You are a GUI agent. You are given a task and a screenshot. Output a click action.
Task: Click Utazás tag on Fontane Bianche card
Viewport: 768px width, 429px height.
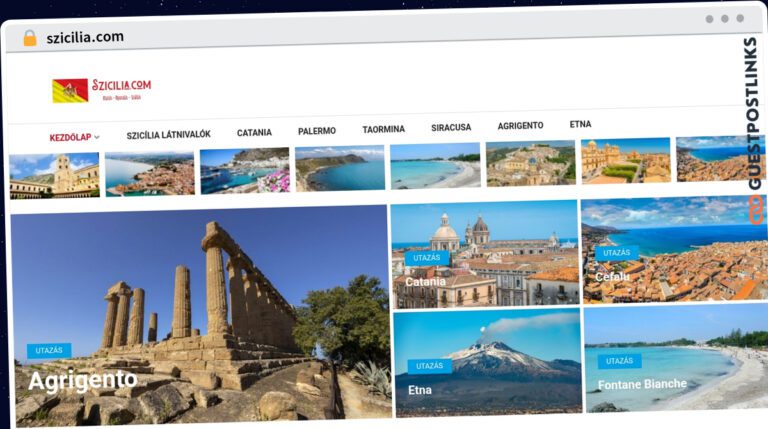click(x=620, y=361)
